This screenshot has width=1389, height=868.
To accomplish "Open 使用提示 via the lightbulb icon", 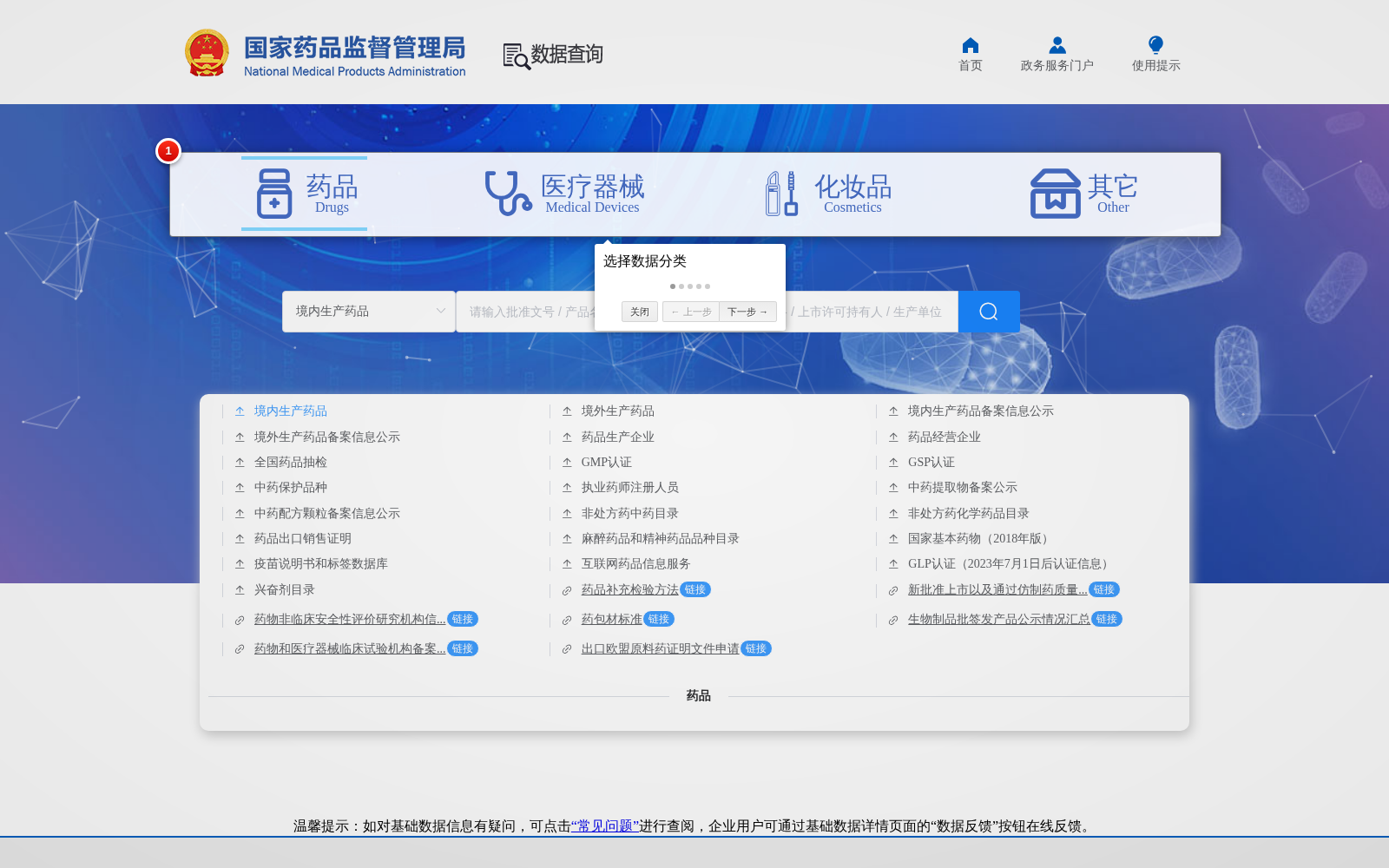I will (x=1155, y=45).
